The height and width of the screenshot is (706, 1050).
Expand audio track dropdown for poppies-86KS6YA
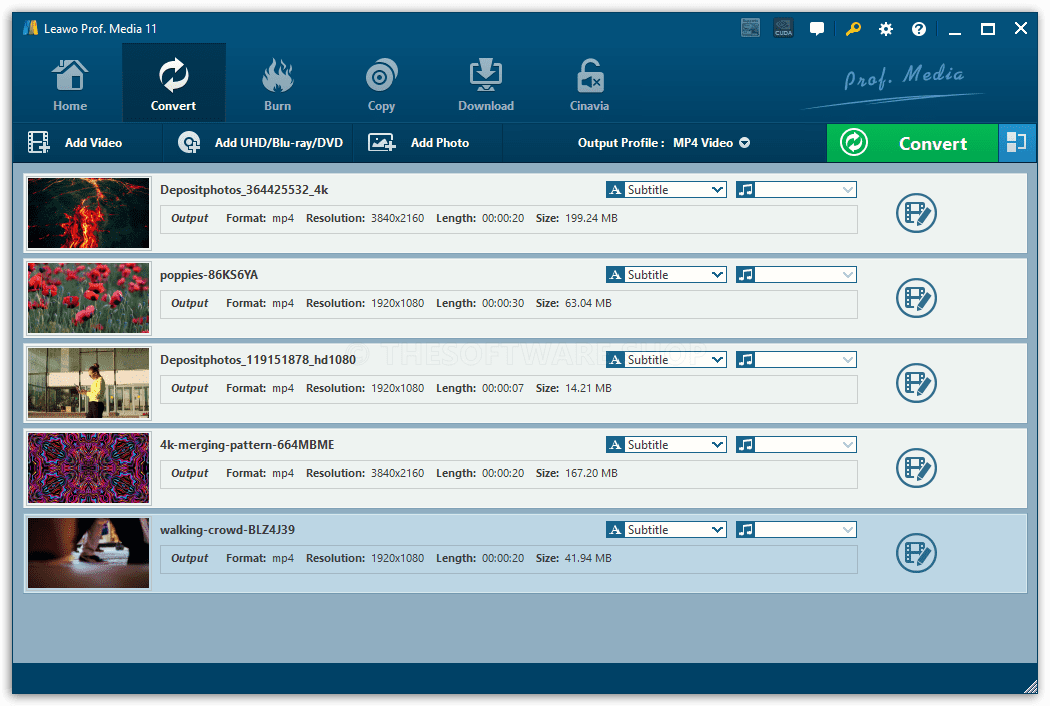[796, 275]
